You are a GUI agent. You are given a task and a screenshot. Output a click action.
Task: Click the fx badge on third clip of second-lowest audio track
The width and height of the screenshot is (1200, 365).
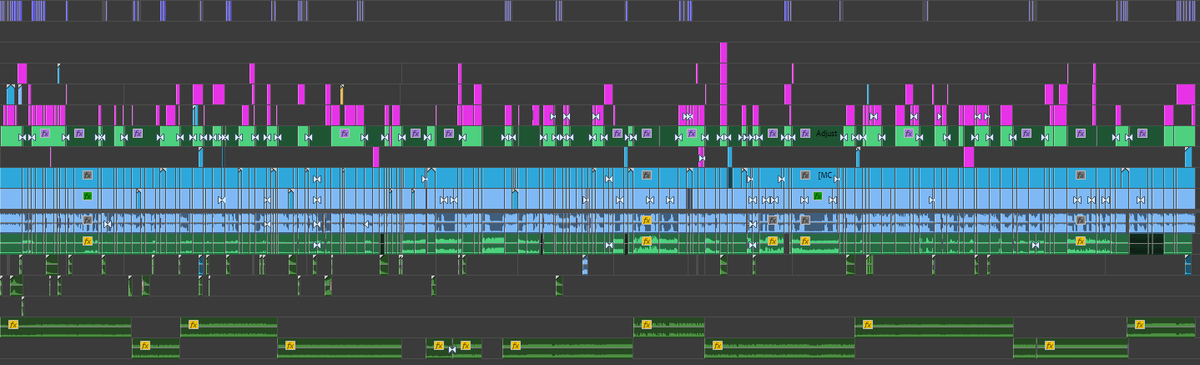[x=646, y=325]
